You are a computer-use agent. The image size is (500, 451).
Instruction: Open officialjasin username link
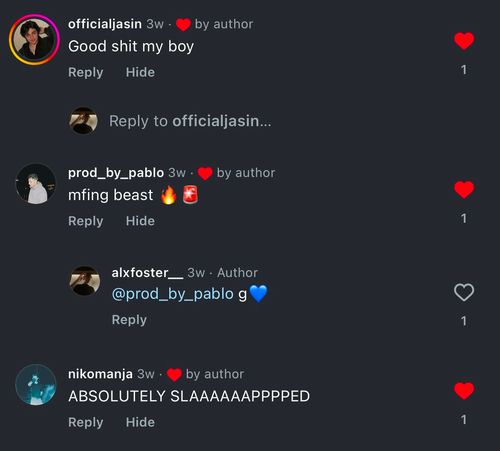click(x=105, y=24)
